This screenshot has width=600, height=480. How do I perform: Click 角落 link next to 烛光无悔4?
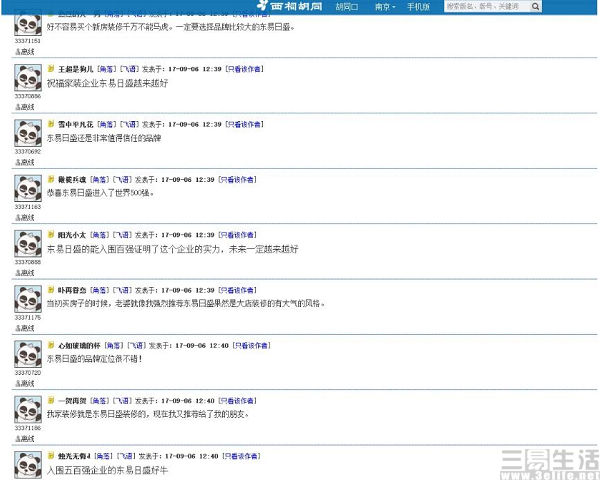103,456
